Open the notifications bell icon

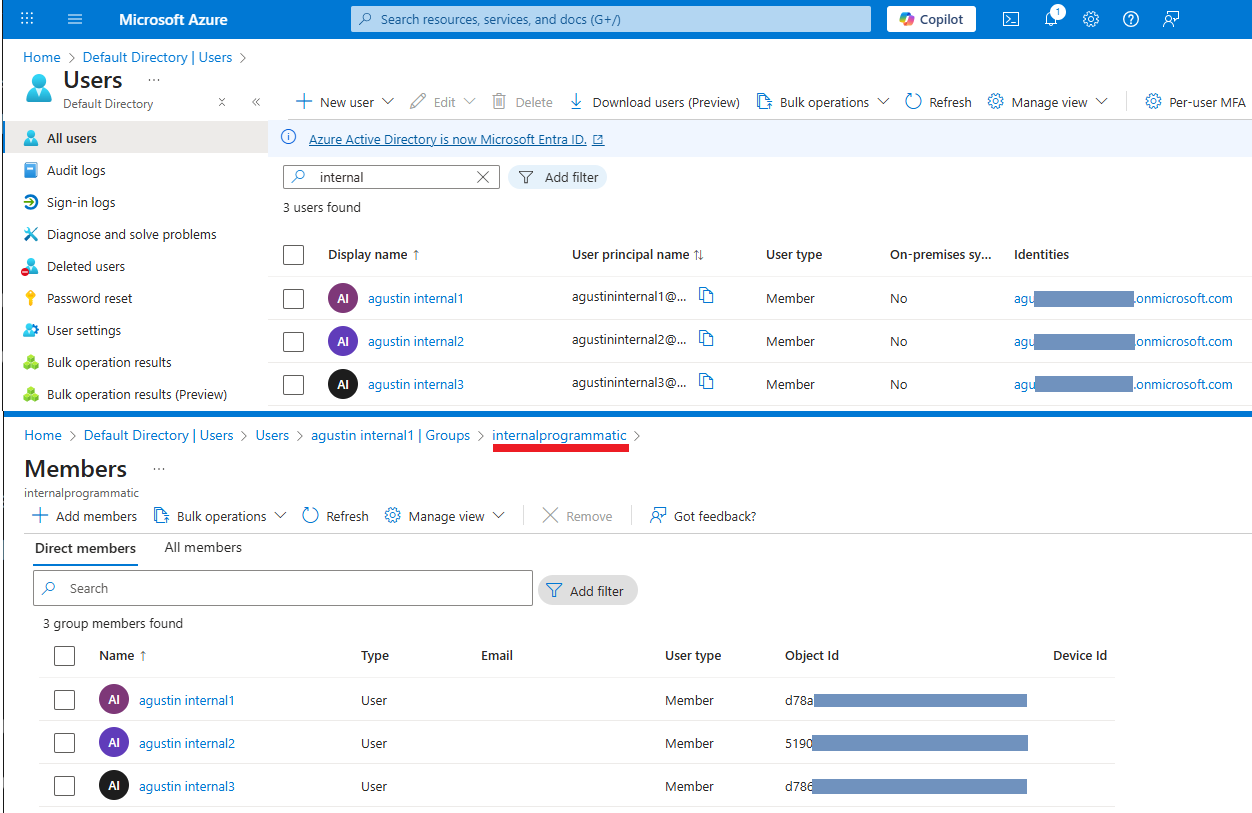pos(1051,19)
